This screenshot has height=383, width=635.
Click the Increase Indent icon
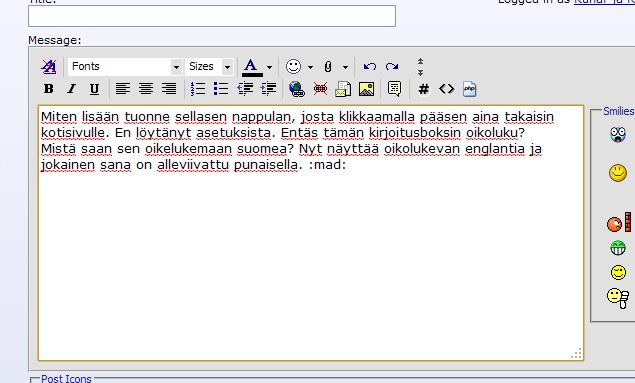pyautogui.click(x=268, y=89)
